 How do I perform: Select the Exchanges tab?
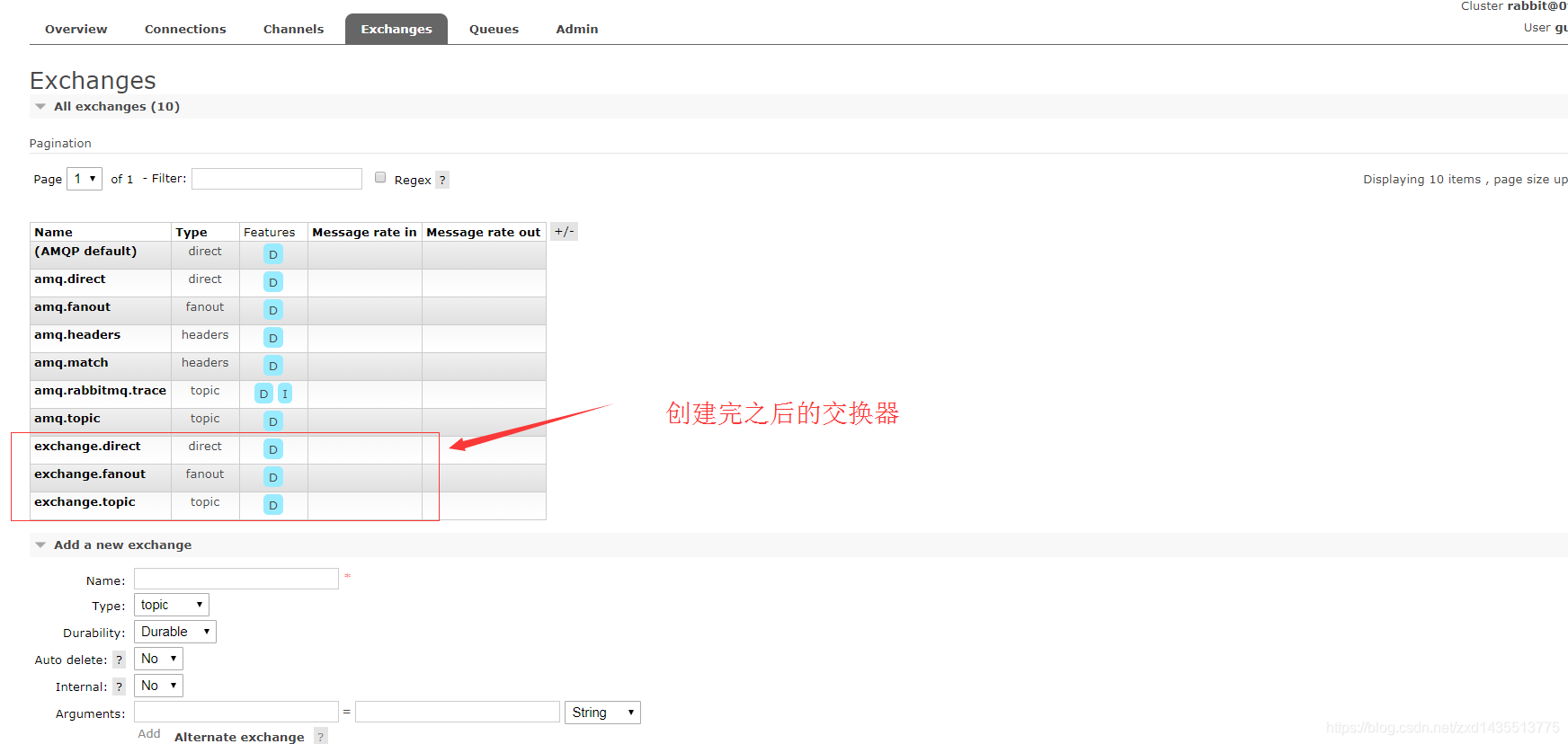(396, 29)
